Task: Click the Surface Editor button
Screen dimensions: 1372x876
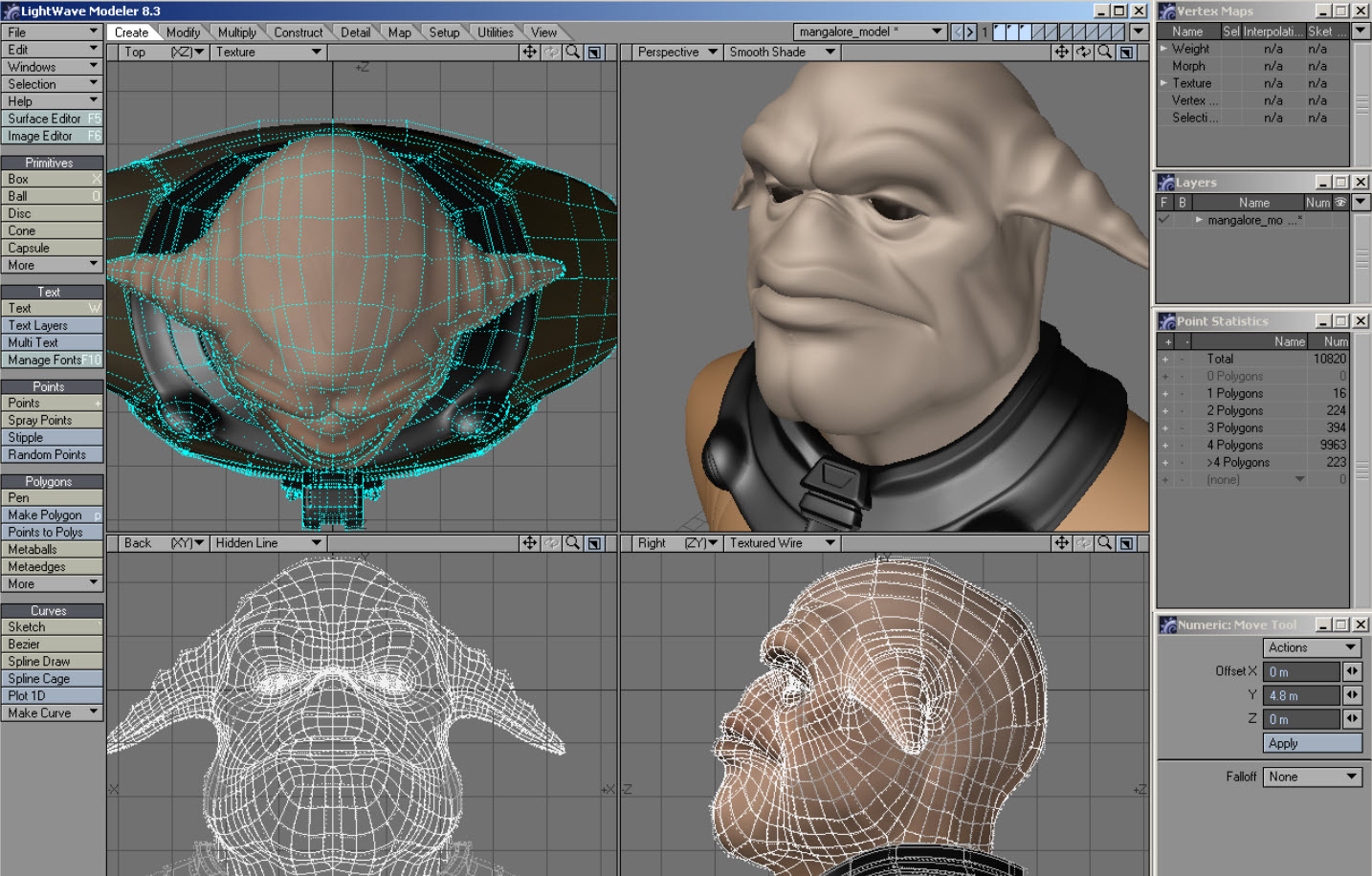Action: click(52, 119)
